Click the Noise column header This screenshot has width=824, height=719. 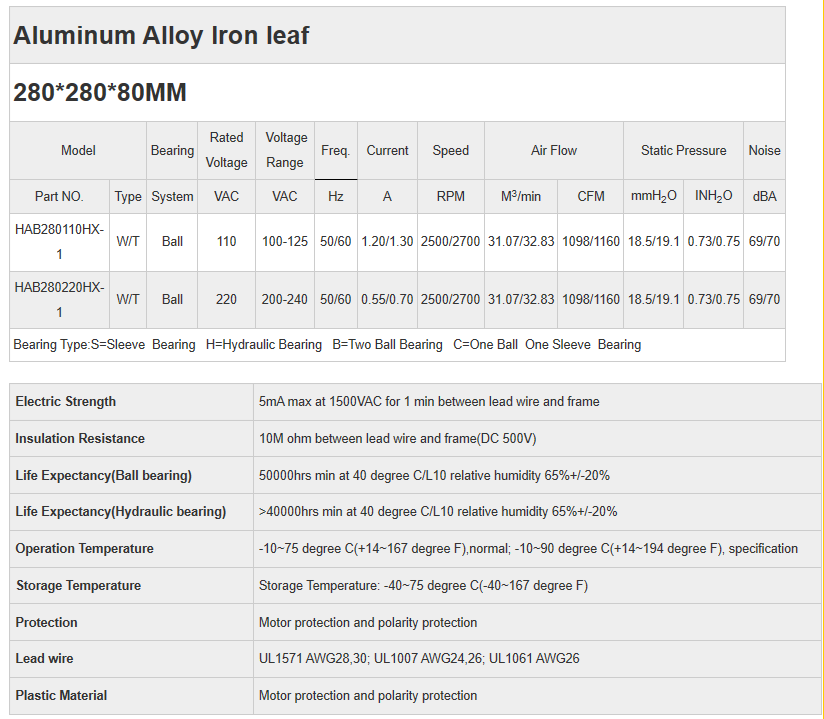(764, 151)
